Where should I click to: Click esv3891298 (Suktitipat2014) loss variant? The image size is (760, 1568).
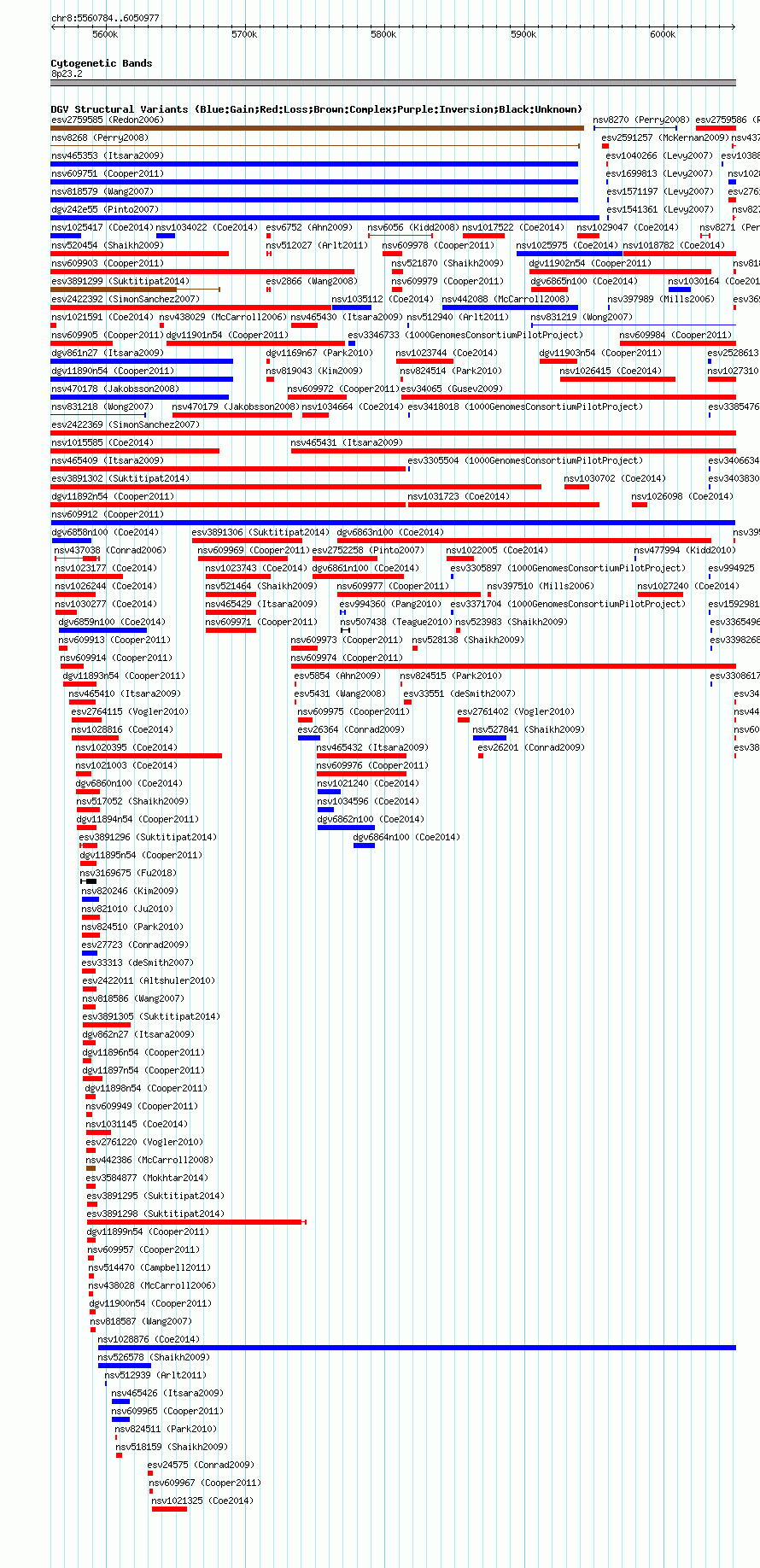[x=196, y=1222]
